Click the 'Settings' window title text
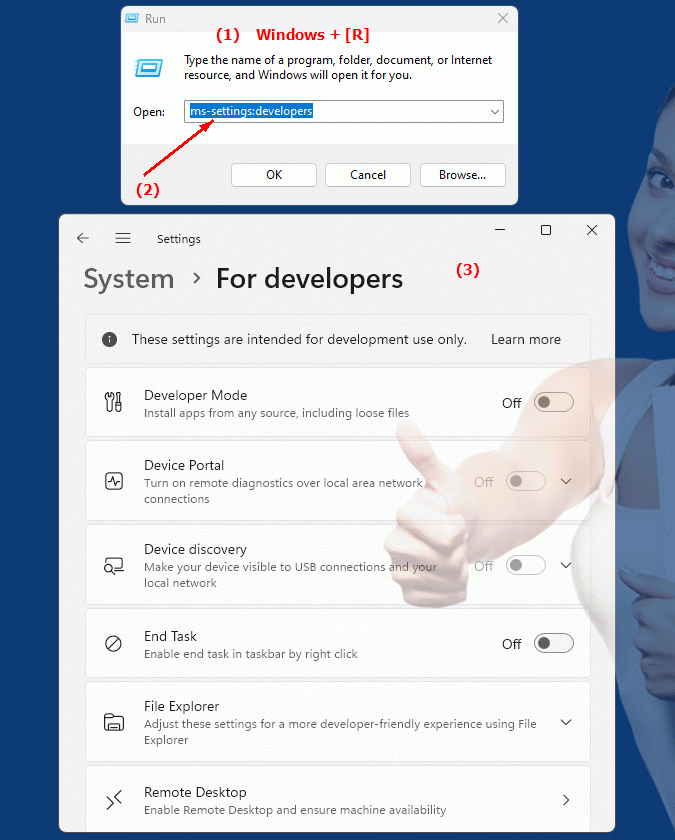Image resolution: width=675 pixels, height=840 pixels. (x=178, y=239)
